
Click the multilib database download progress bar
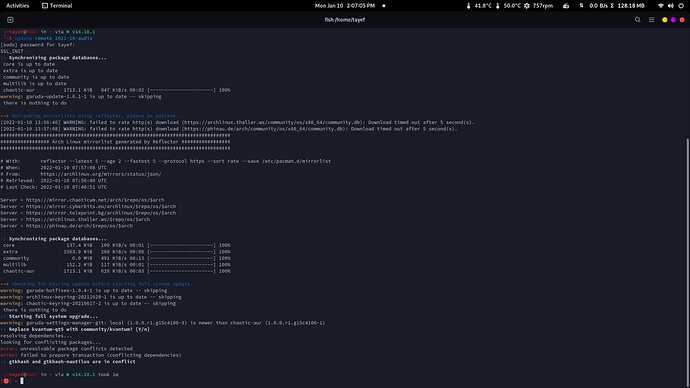click(x=181, y=265)
